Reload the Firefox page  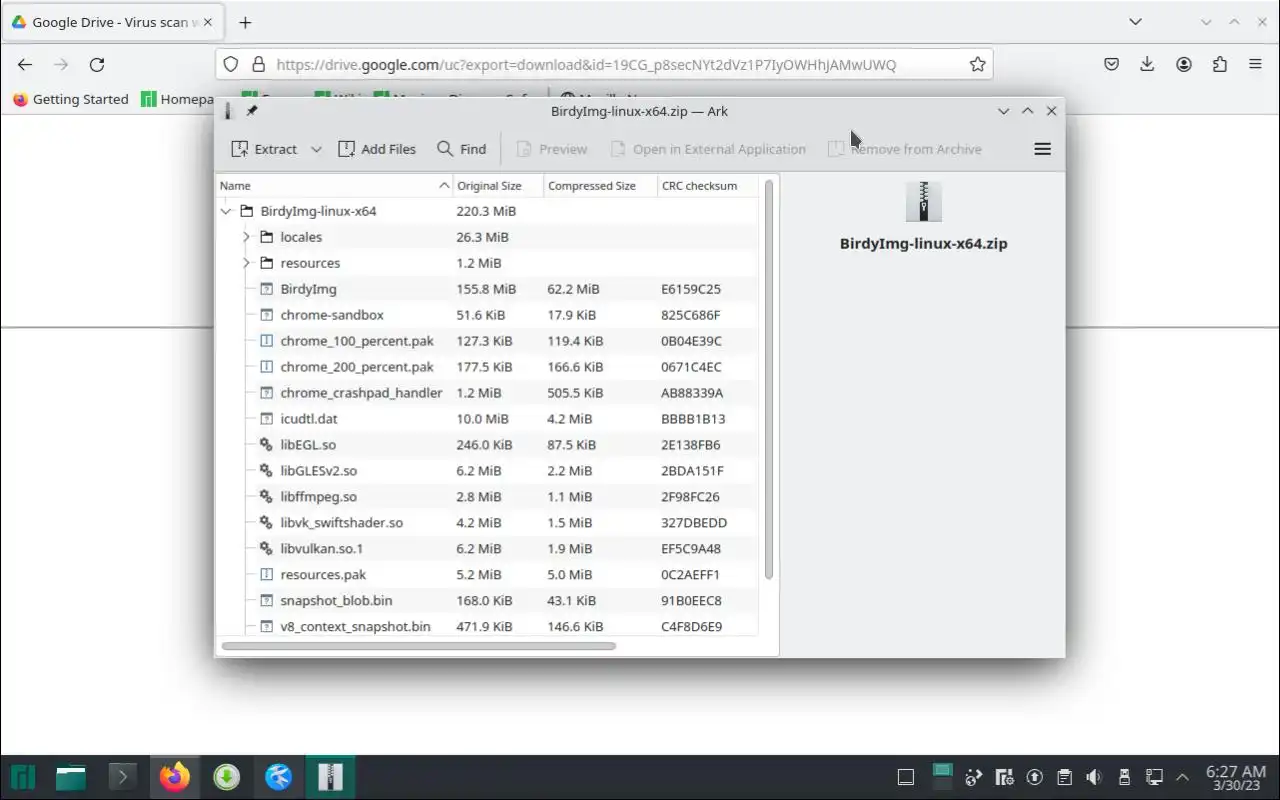97,64
